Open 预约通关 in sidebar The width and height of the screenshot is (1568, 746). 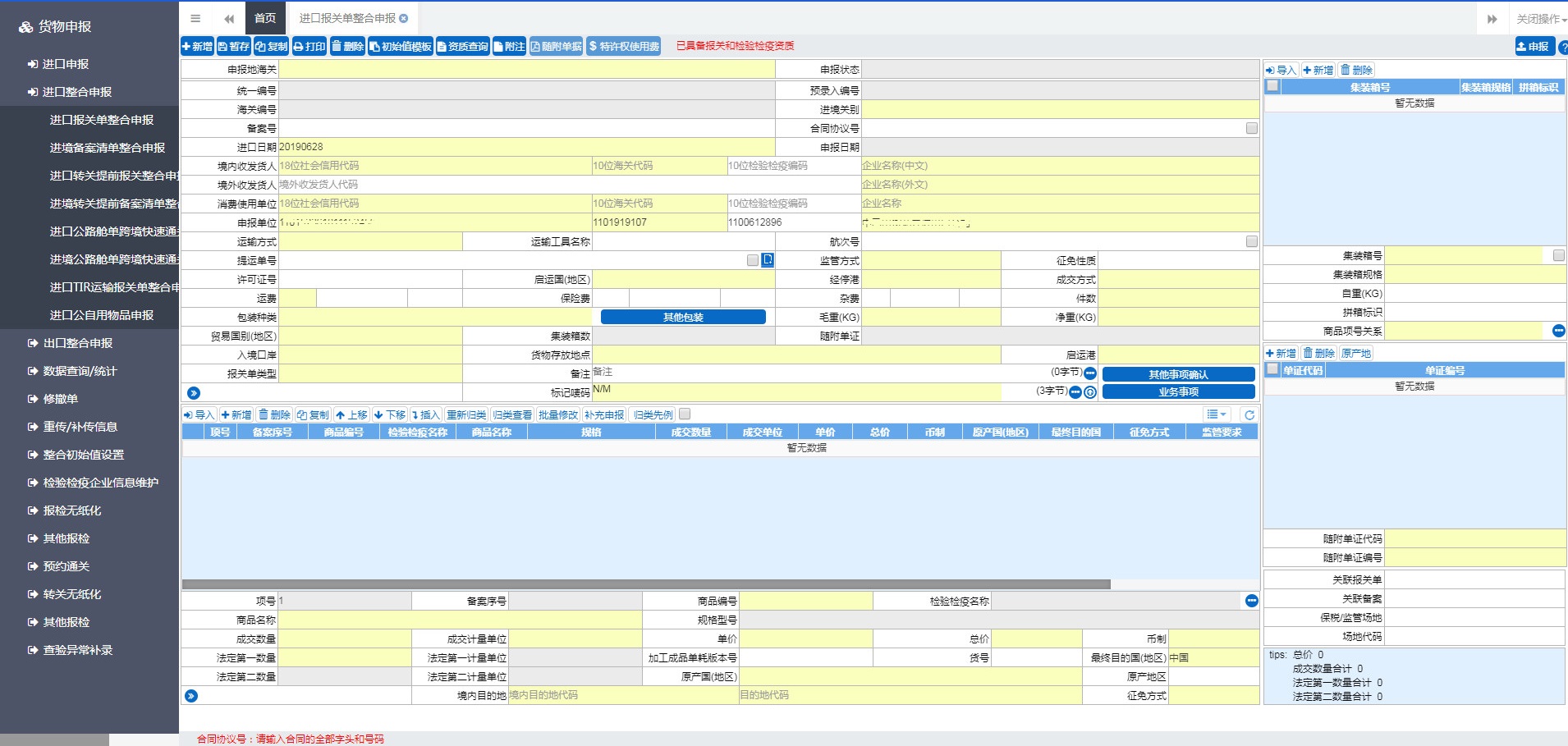click(89, 566)
